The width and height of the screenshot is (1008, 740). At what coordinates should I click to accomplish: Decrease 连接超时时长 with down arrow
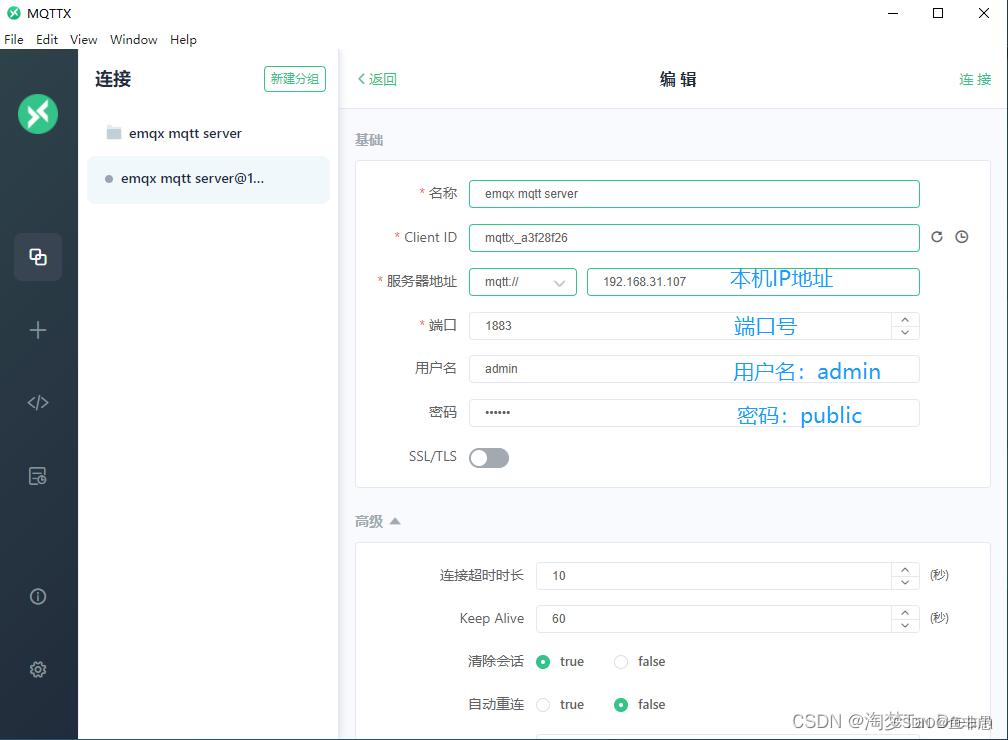coord(905,582)
